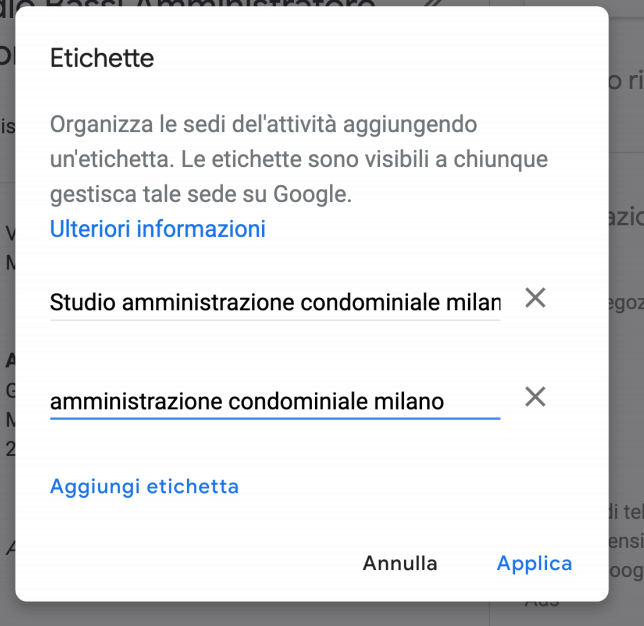Image resolution: width=644 pixels, height=626 pixels.
Task: Confirm labels with the 'Applica' button
Action: pyautogui.click(x=534, y=563)
